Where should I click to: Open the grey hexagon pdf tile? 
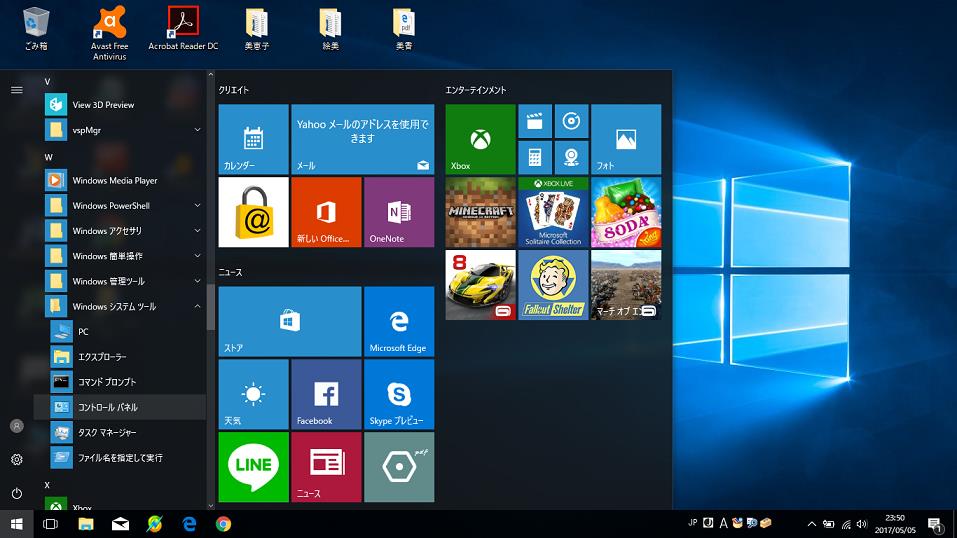coord(399,467)
